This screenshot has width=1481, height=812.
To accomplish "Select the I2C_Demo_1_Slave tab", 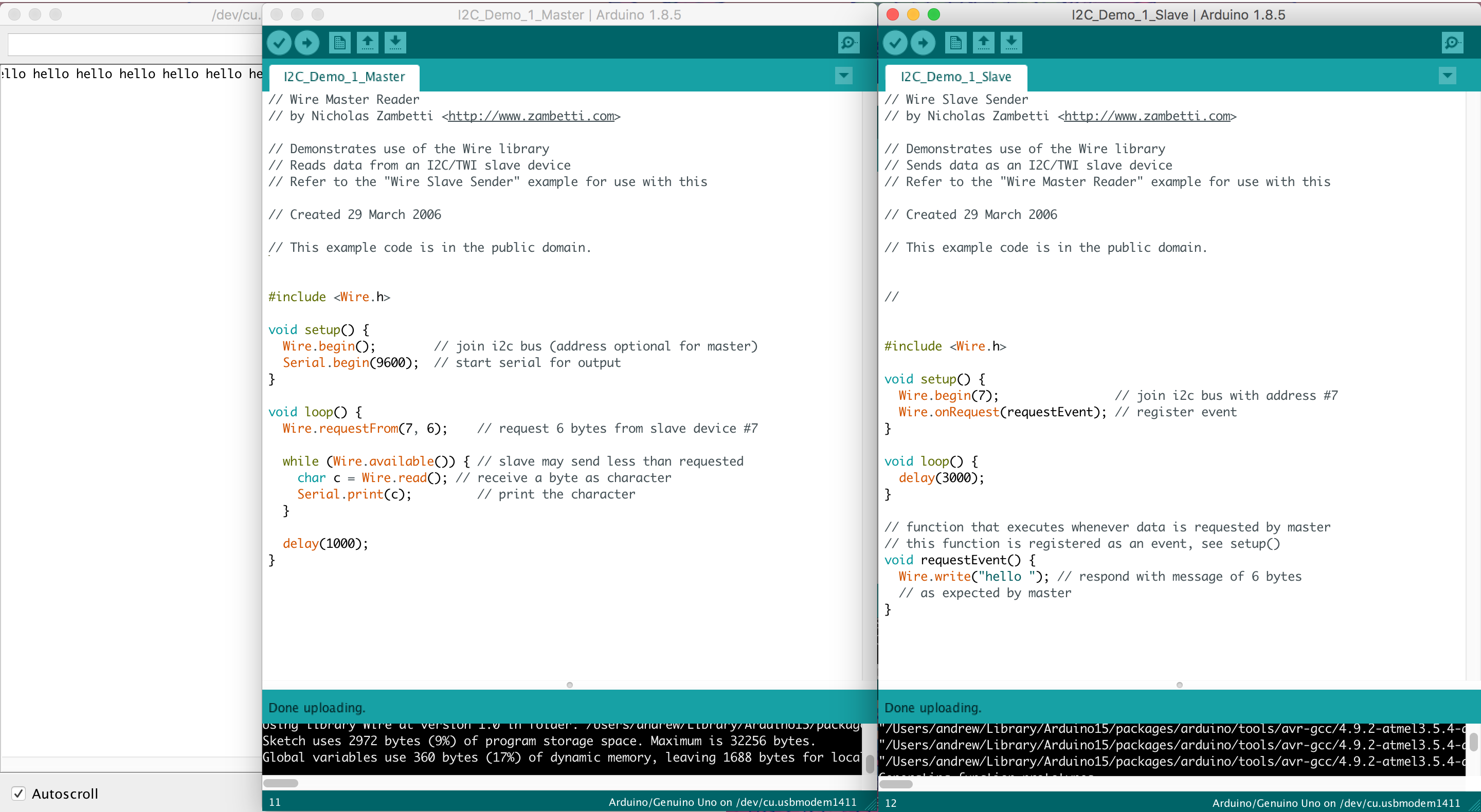I will pos(955,77).
